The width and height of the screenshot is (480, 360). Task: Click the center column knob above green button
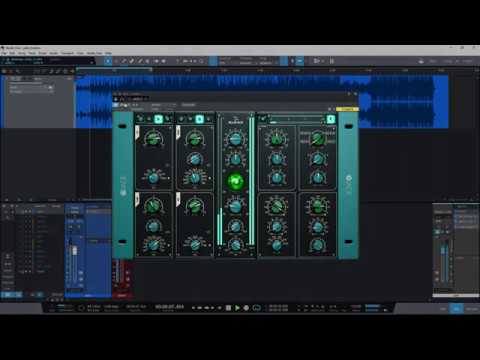[235, 159]
